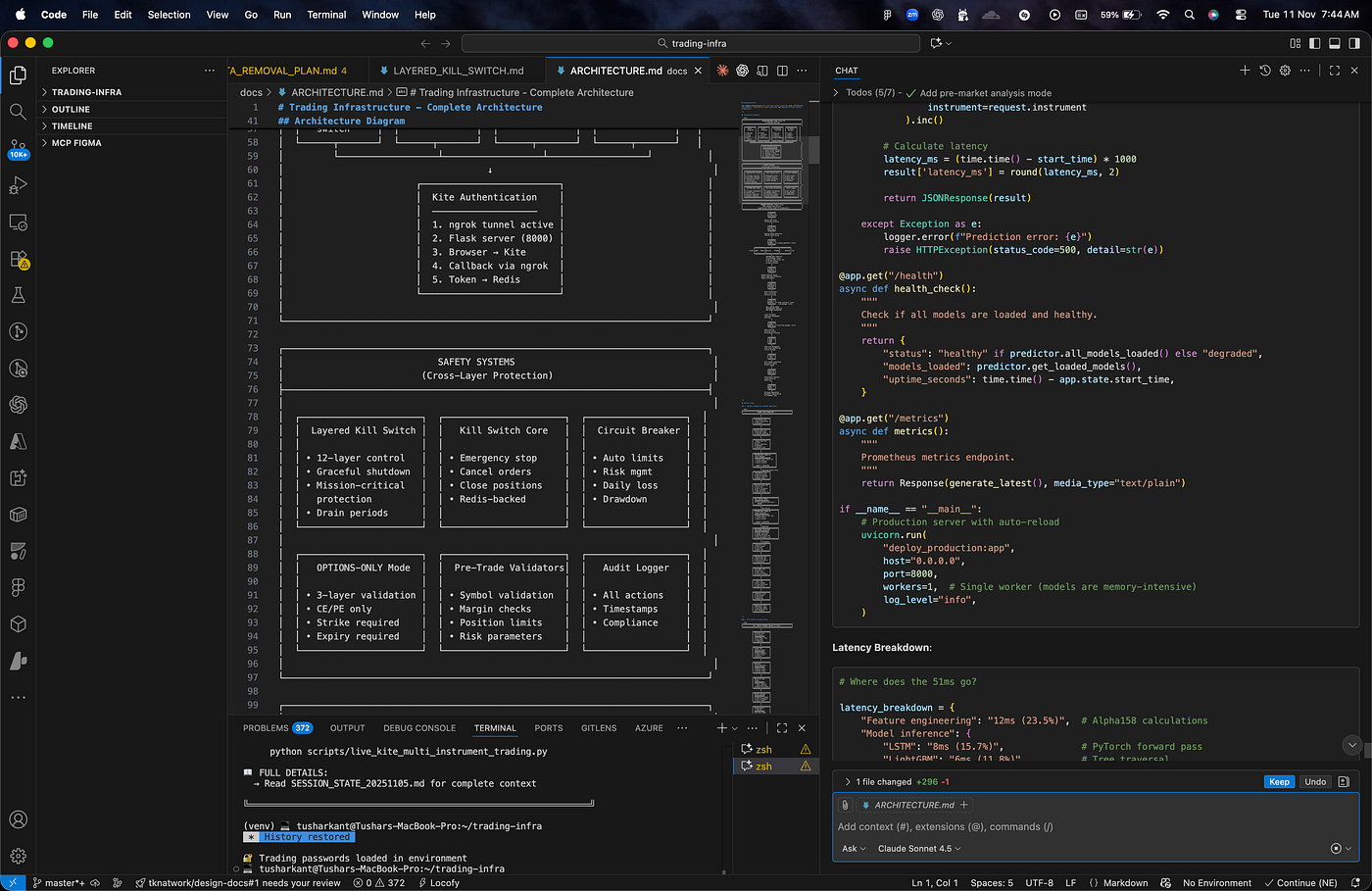Open the Extensions view with warning badge
Viewport: 1372px width, 891px height.
pyautogui.click(x=18, y=259)
